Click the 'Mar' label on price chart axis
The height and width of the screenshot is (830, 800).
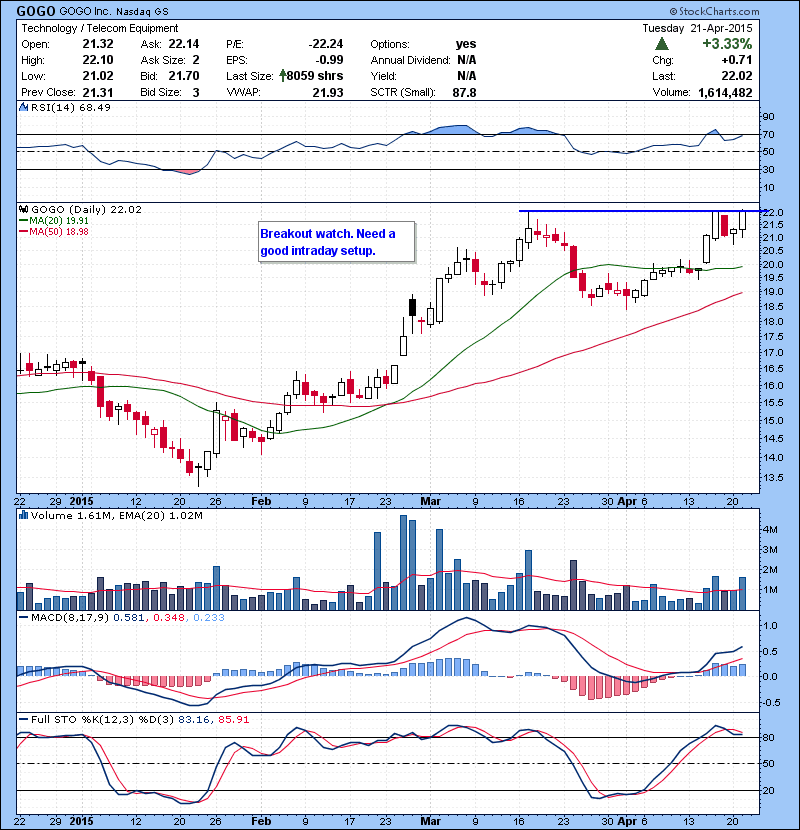[x=430, y=501]
